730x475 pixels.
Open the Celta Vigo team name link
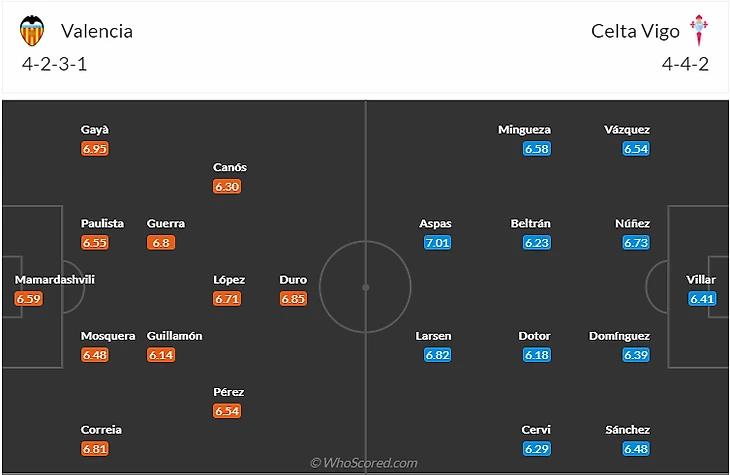pos(635,31)
